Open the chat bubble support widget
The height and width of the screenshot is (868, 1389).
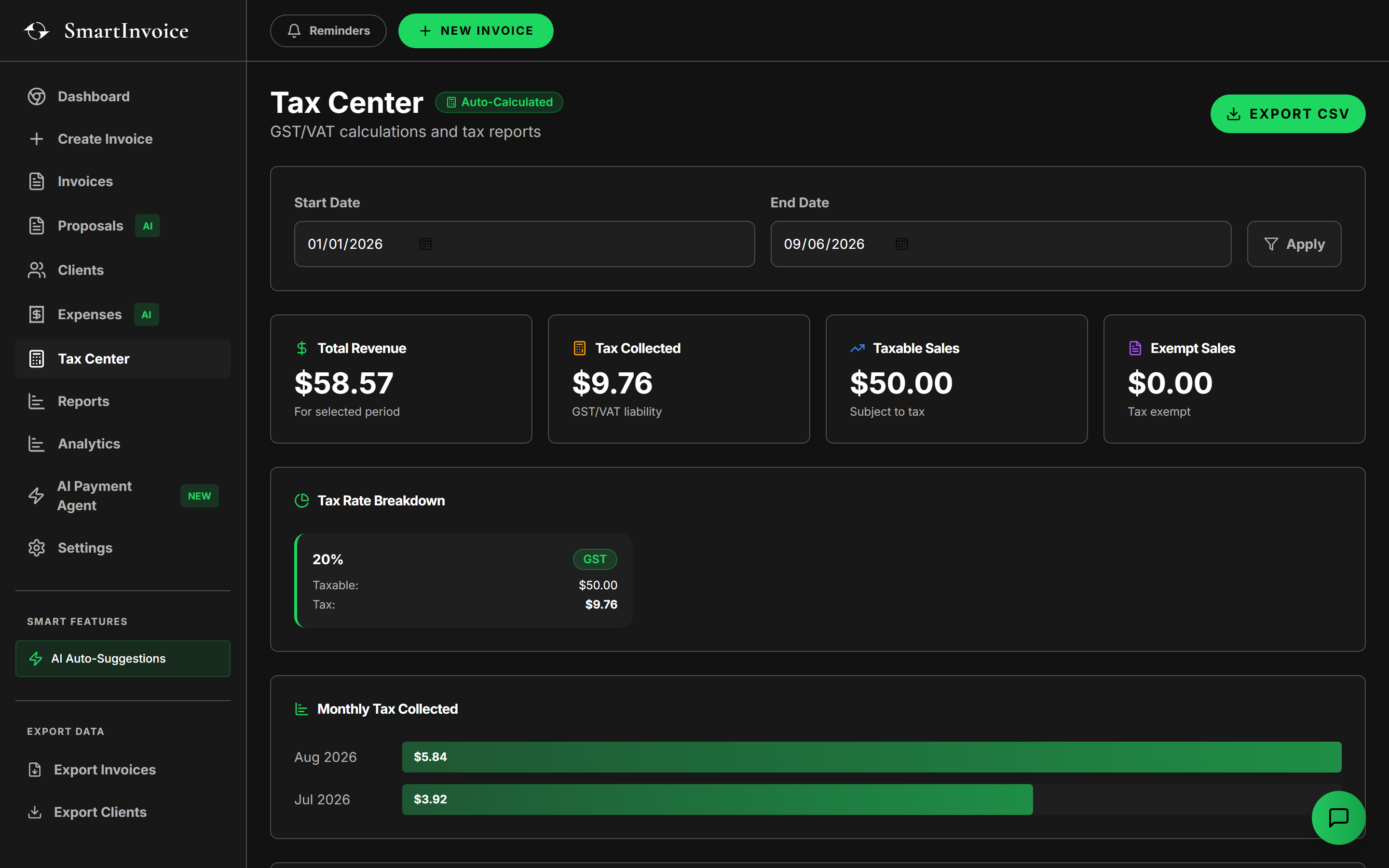tap(1338, 817)
